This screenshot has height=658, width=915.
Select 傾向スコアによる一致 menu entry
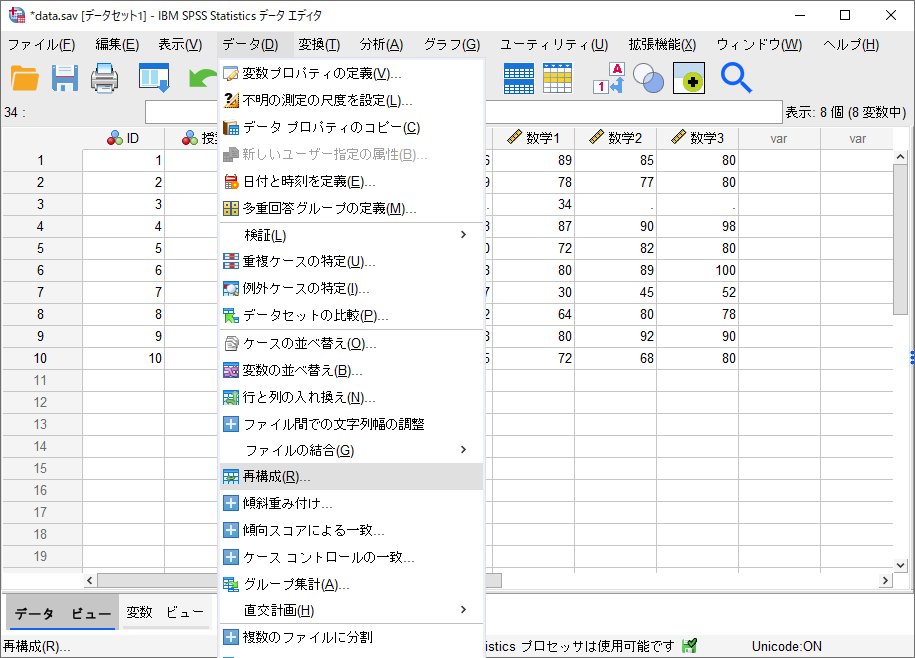[351, 530]
